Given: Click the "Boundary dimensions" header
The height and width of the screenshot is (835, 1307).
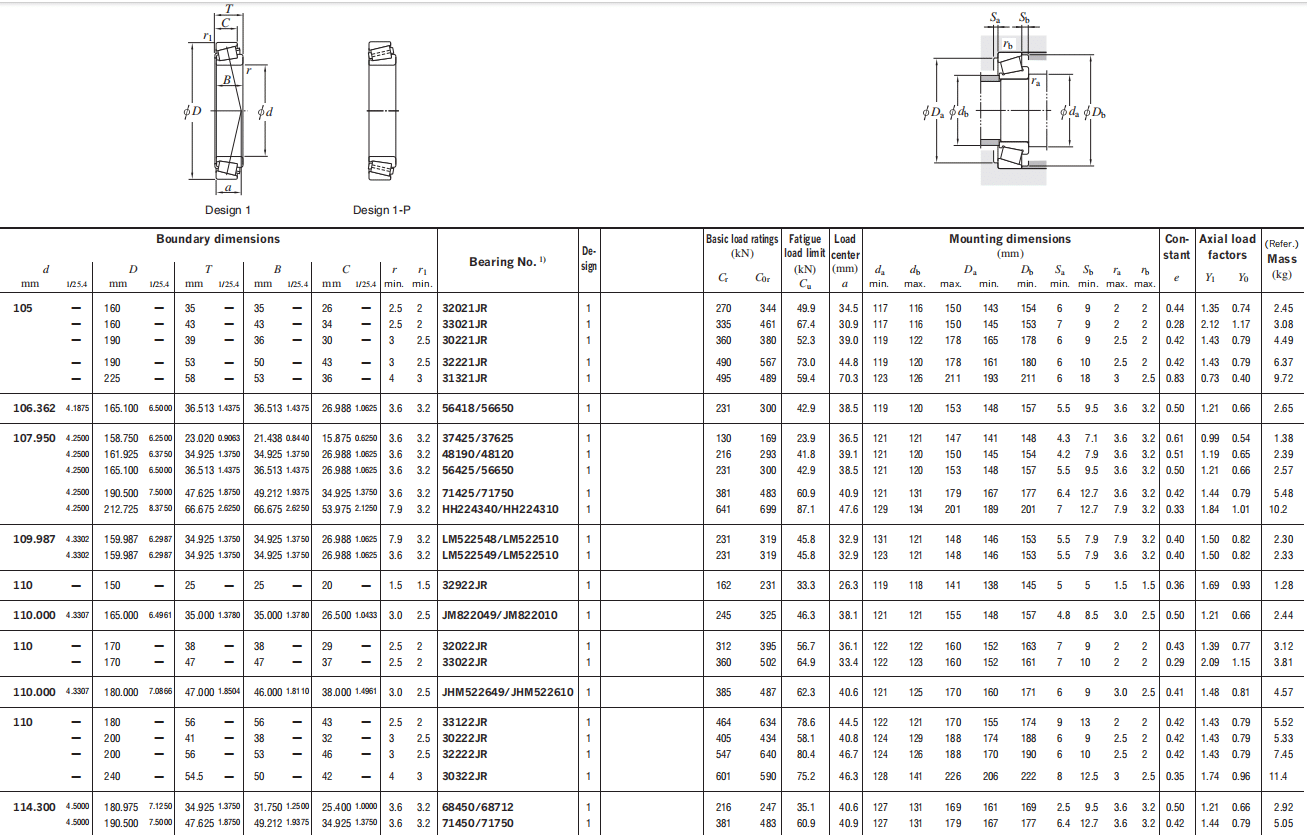Looking at the screenshot, I should point(218,239).
